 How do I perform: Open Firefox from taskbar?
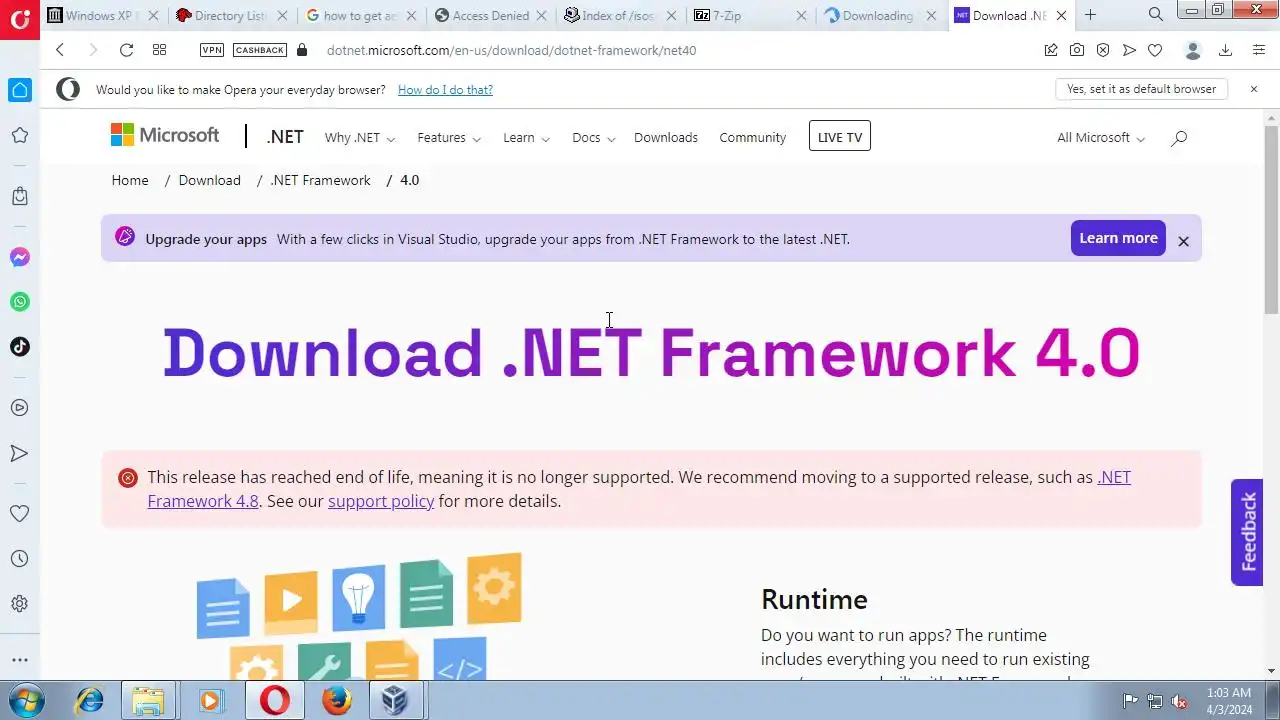(337, 701)
